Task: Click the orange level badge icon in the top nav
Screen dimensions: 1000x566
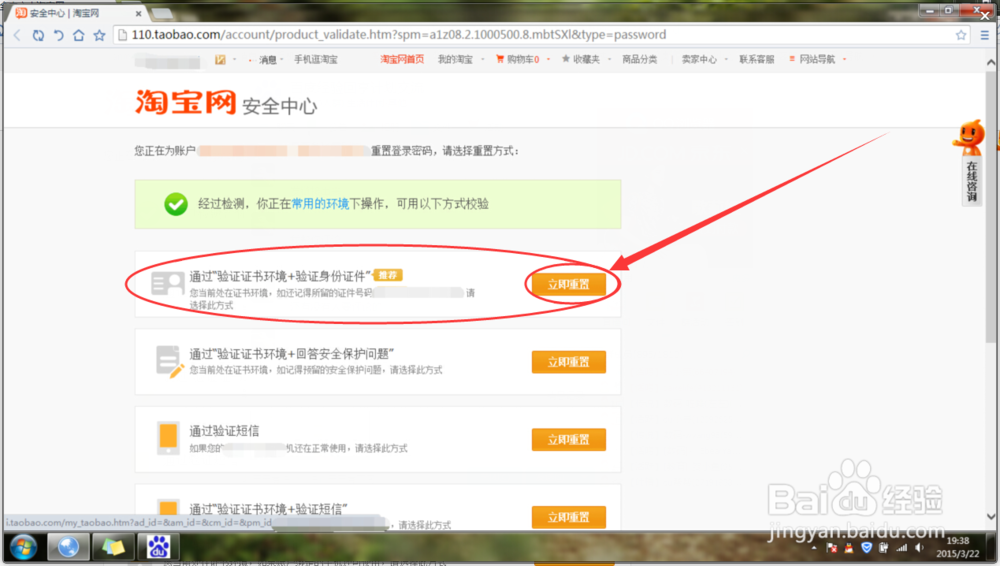Action: click(220, 59)
